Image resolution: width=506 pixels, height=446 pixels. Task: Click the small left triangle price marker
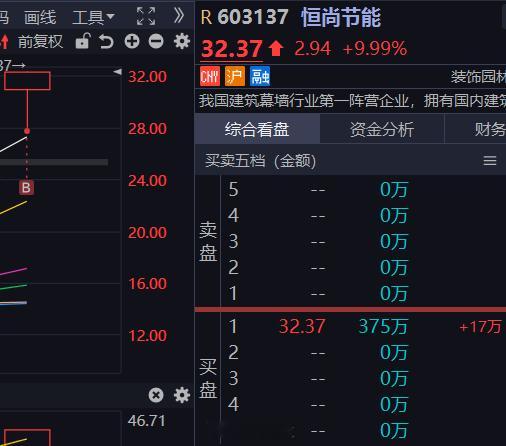[117, 71]
